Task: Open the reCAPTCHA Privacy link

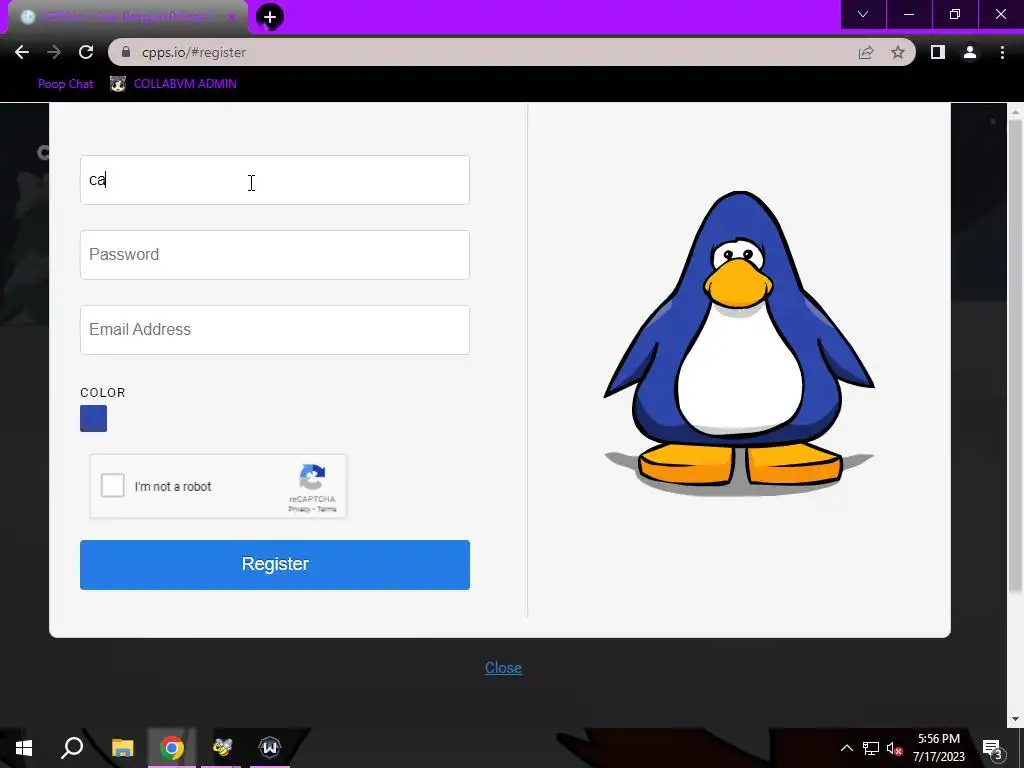Action: [299, 509]
